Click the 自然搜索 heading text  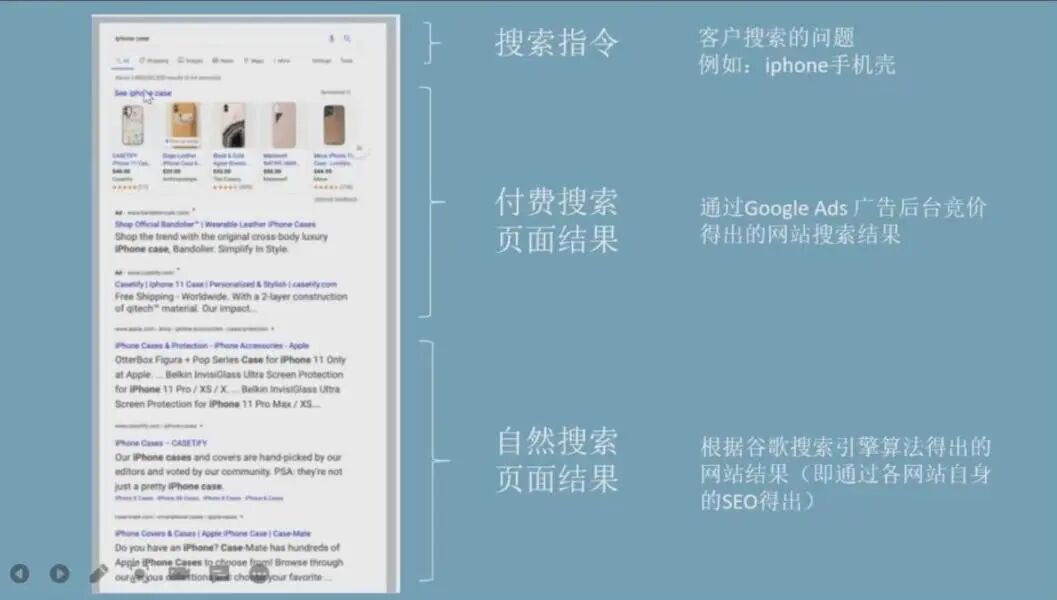[557, 442]
